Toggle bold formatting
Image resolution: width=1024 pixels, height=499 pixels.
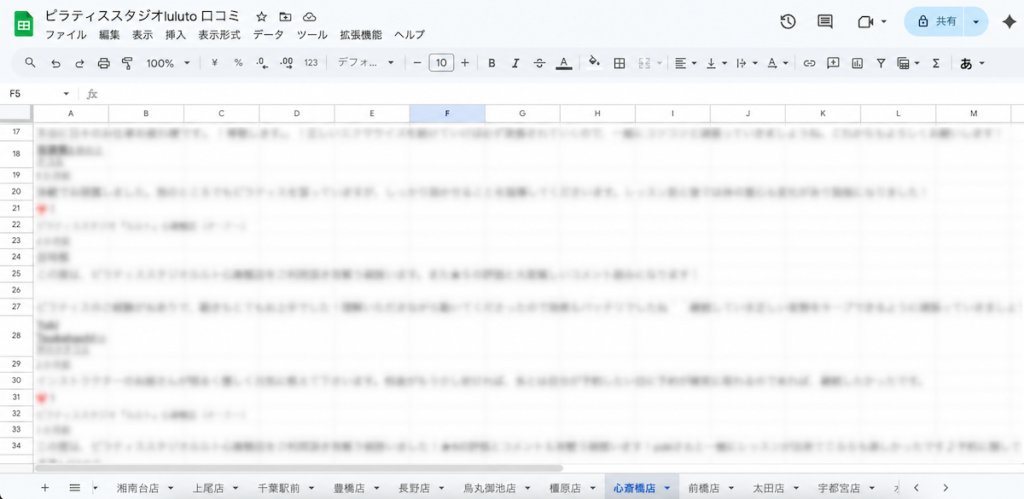click(x=492, y=63)
